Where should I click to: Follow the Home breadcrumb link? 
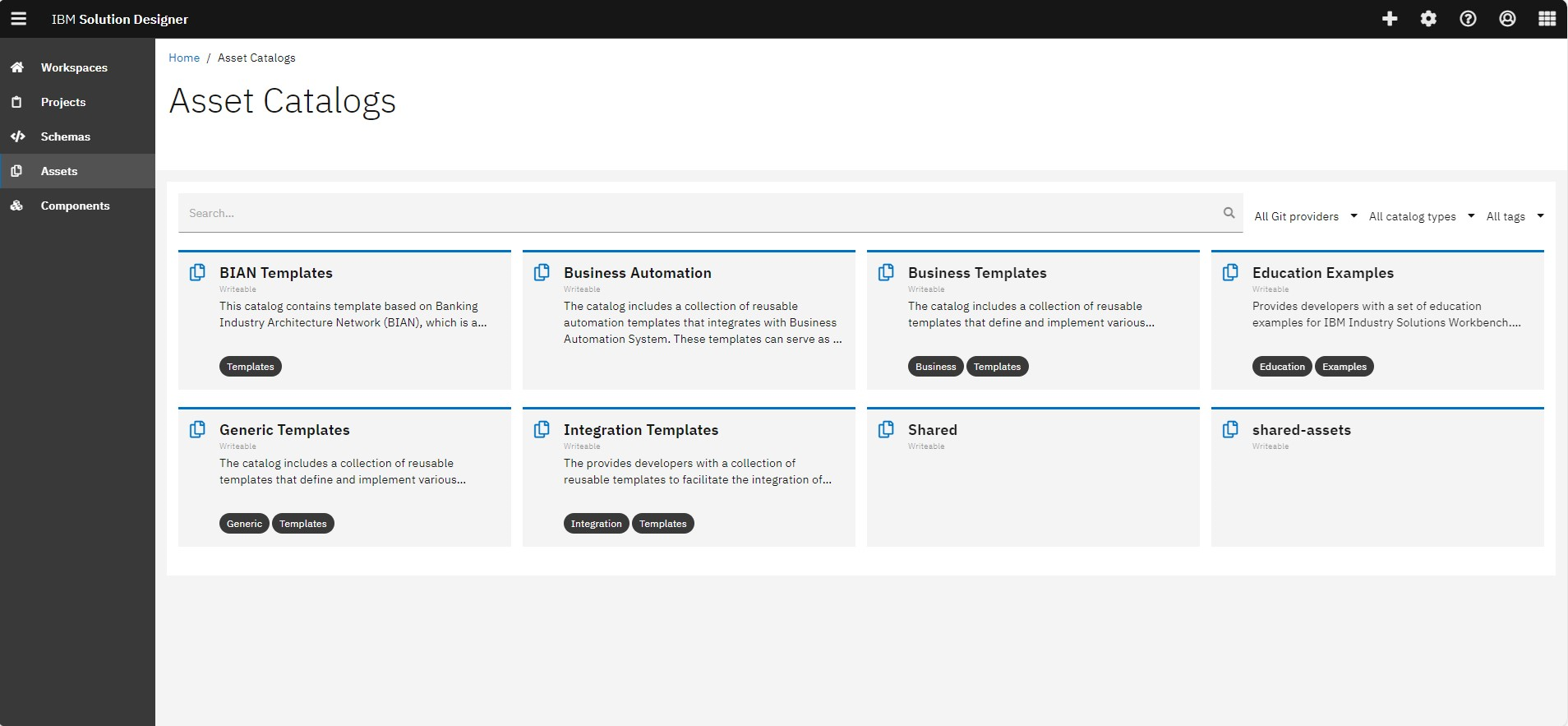coord(184,58)
